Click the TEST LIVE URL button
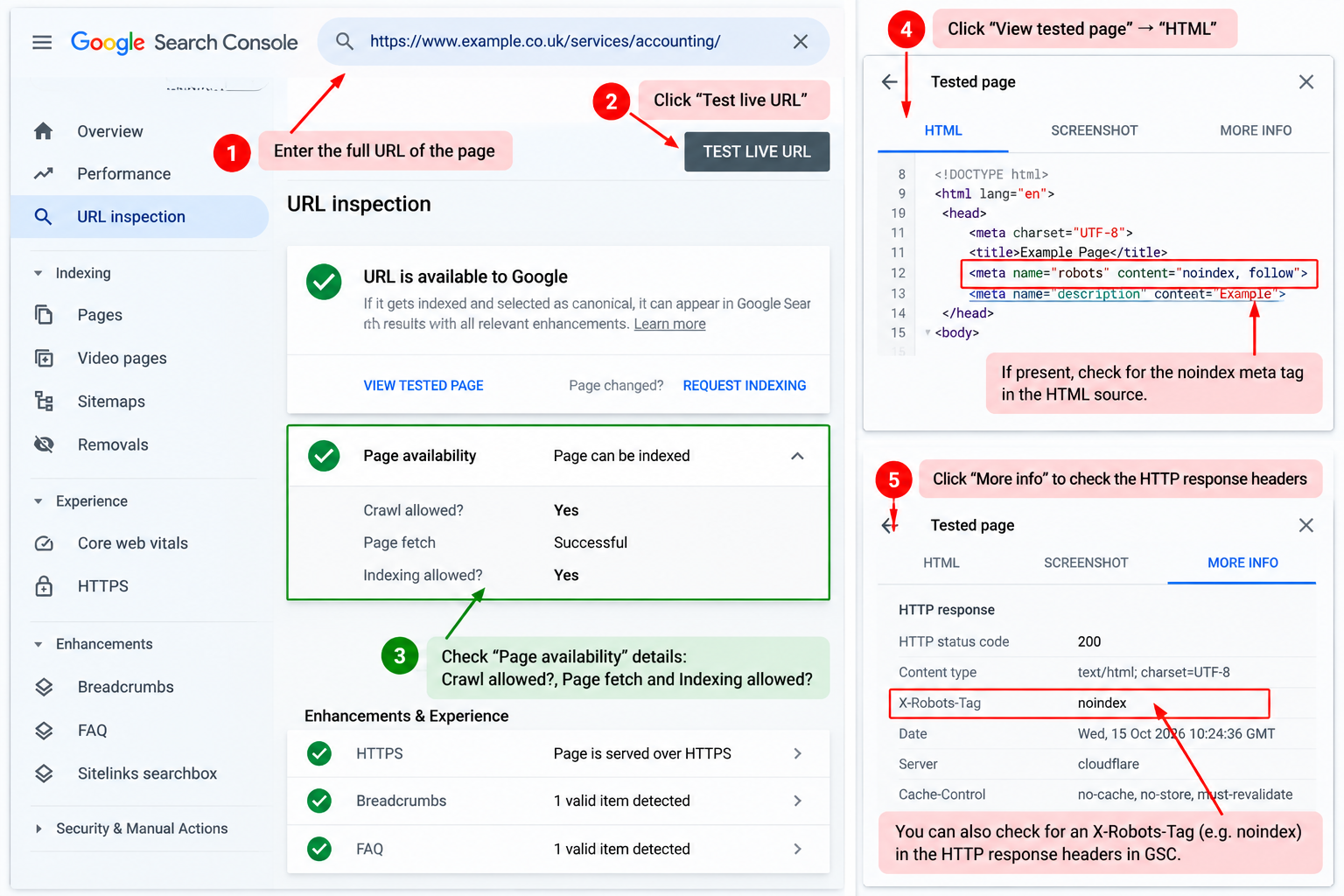 pos(757,151)
